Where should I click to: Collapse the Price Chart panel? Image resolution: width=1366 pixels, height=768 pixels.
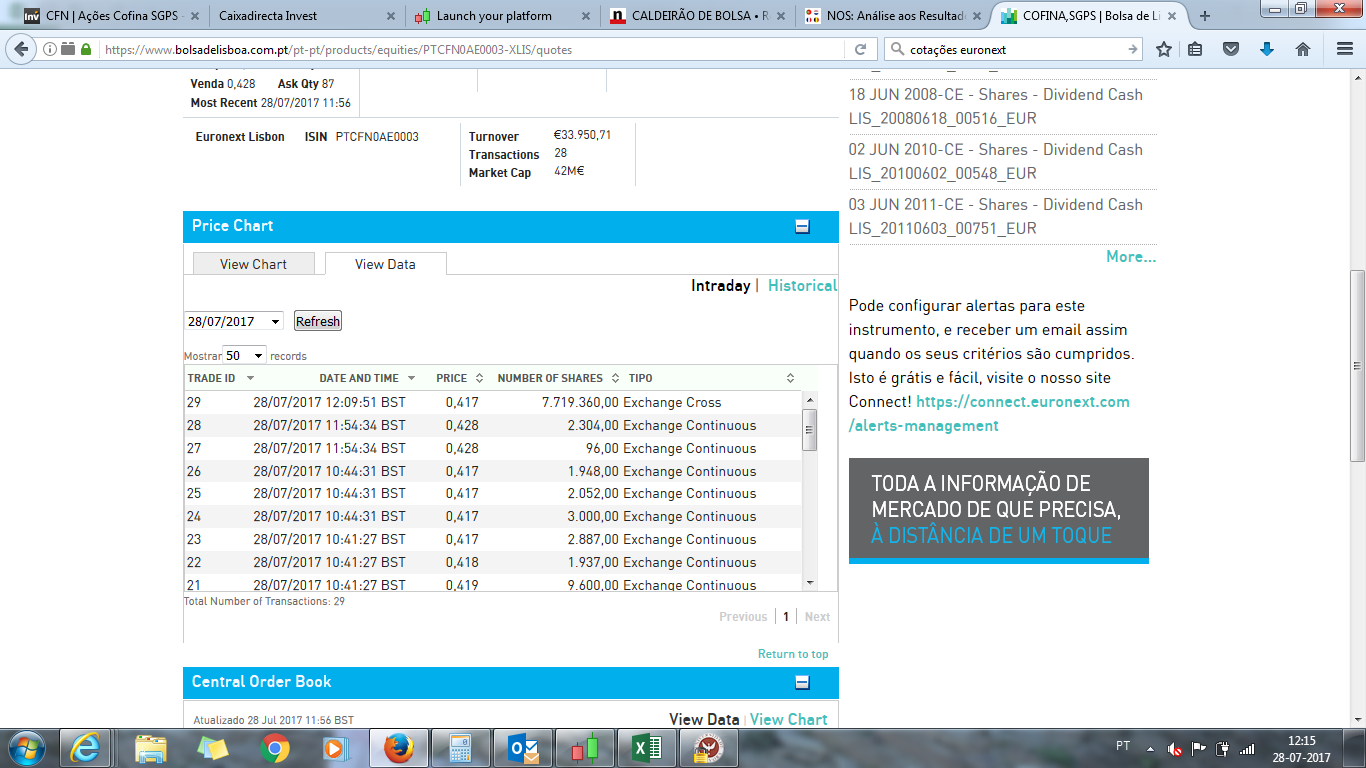[x=802, y=227]
